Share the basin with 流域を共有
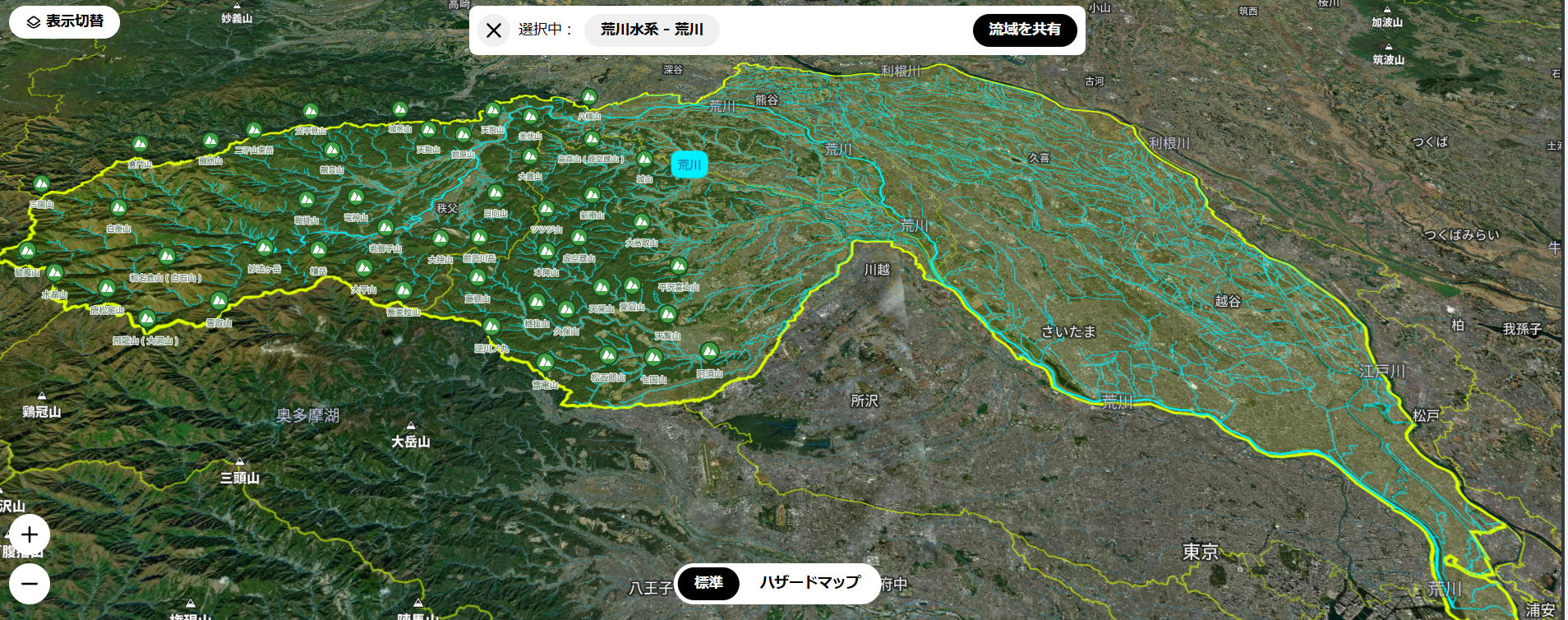This screenshot has width=1568, height=620. [1025, 30]
